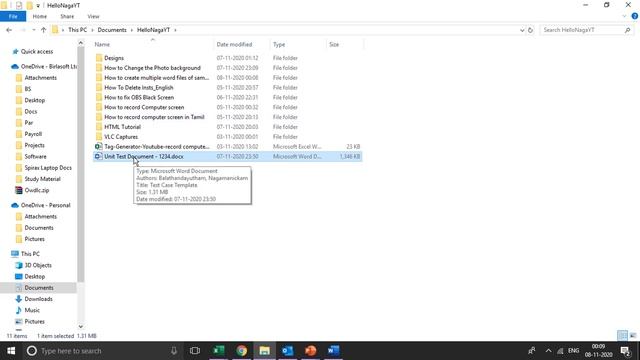Open PowerPoint from the taskbar

click(310, 351)
